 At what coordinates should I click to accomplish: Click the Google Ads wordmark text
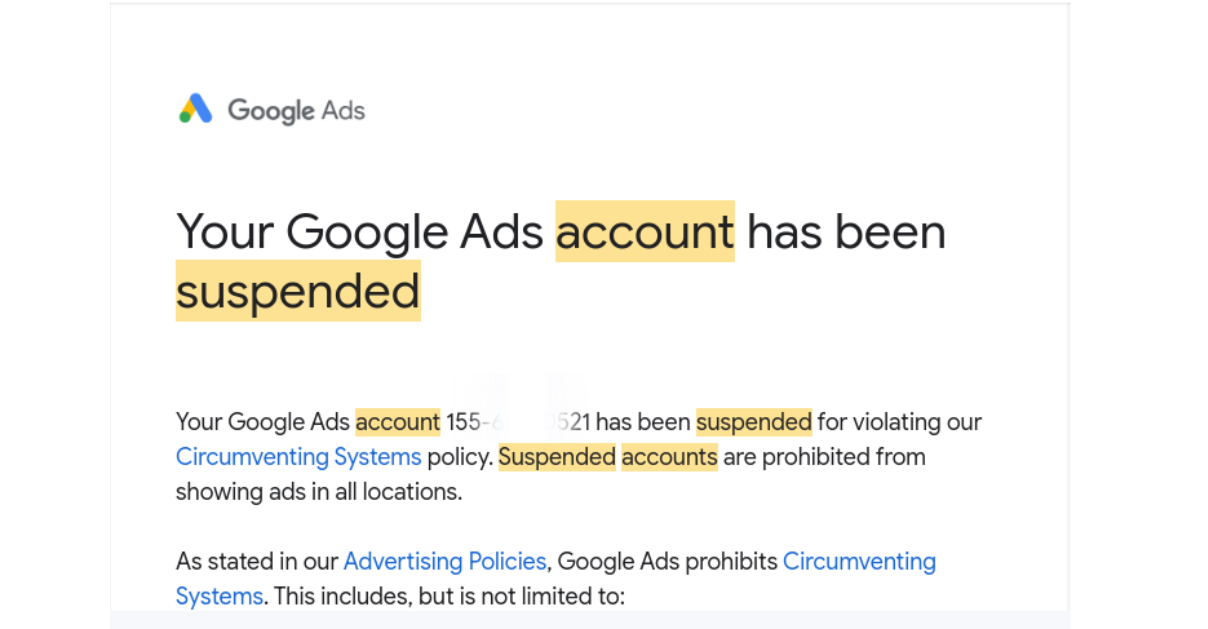point(296,111)
